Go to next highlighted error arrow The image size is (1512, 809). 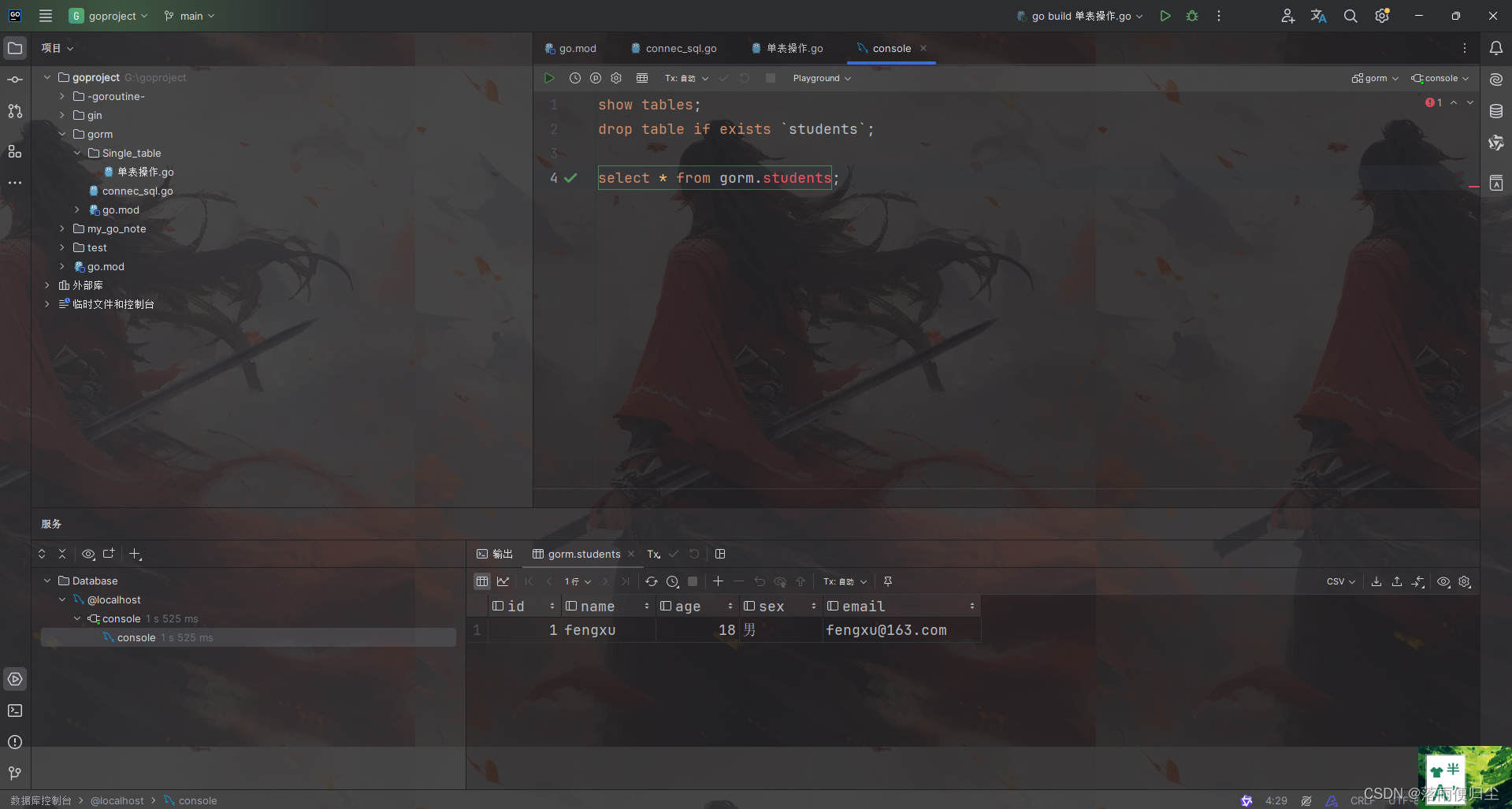tap(1470, 102)
